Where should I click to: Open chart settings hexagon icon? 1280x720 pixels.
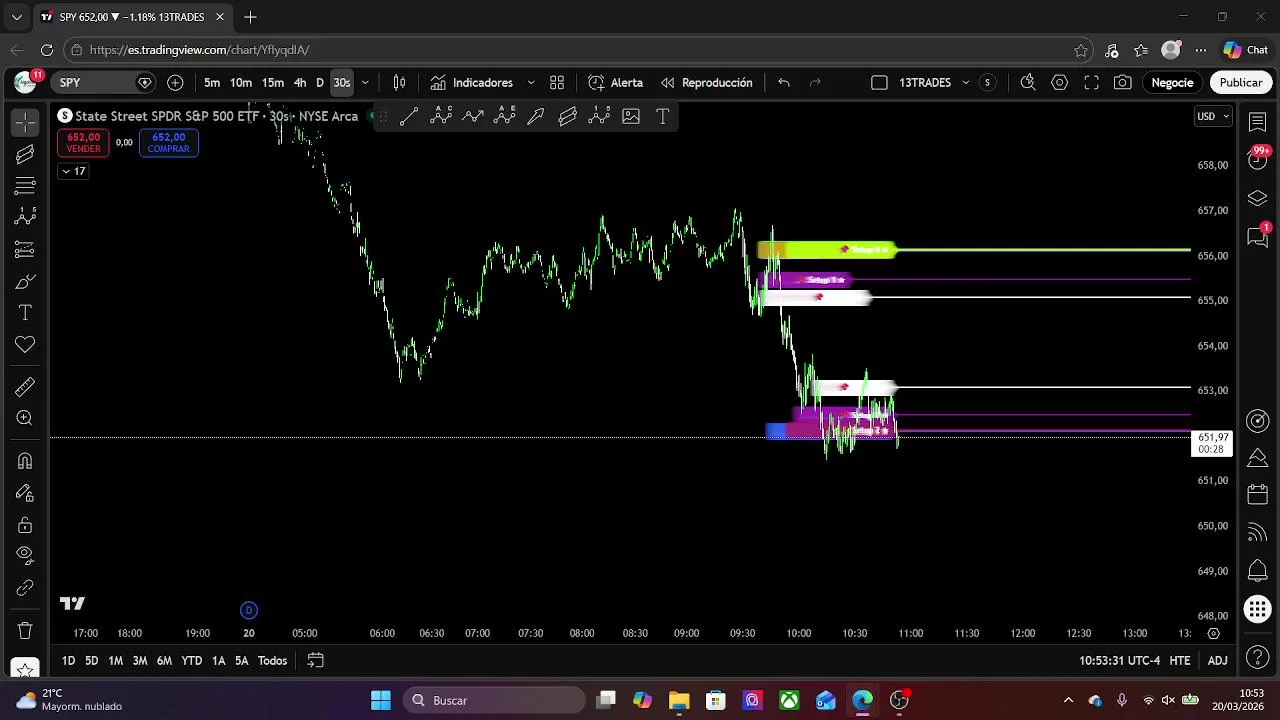tap(1060, 83)
